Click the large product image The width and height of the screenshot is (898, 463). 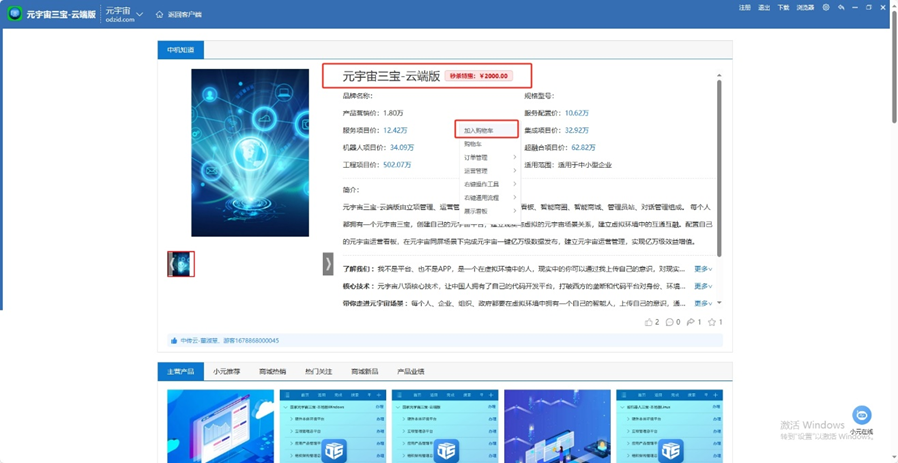(x=250, y=152)
